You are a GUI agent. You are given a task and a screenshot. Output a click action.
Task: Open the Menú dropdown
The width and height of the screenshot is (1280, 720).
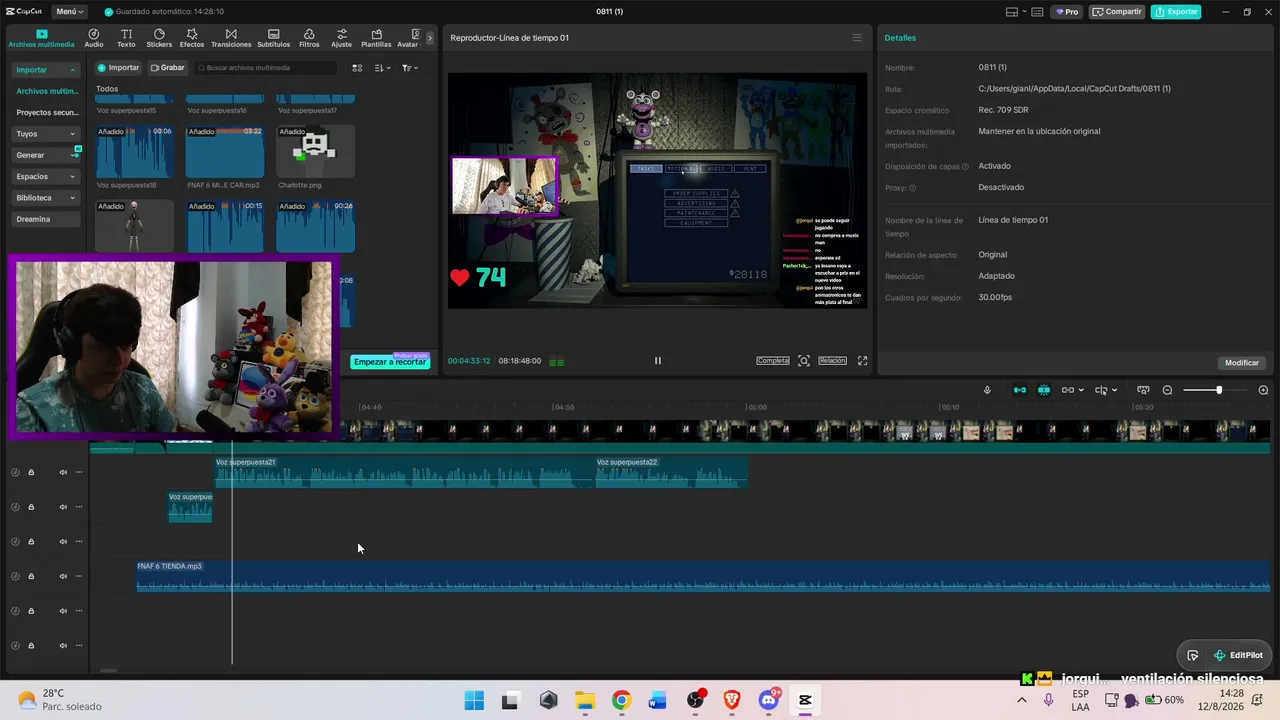click(x=70, y=12)
